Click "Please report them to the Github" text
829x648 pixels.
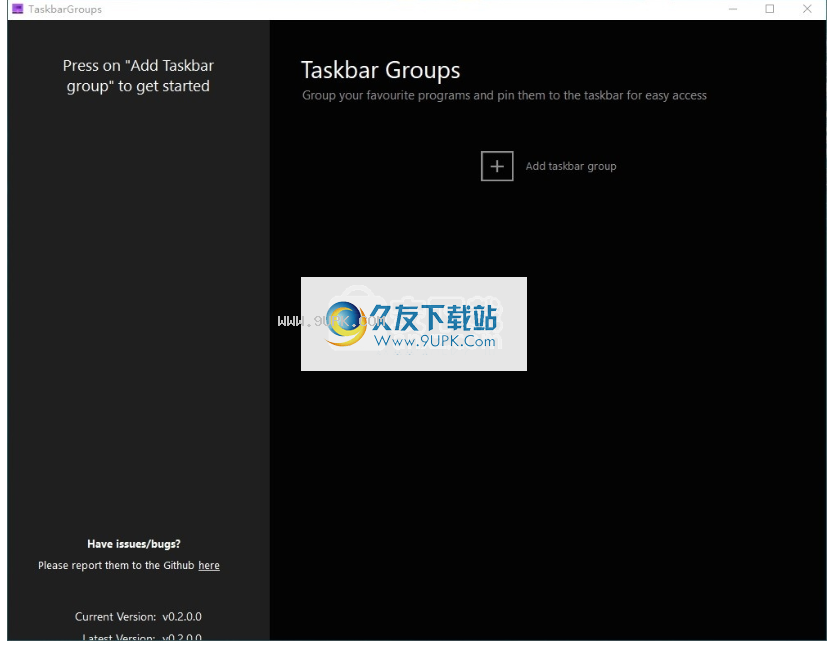tap(116, 565)
